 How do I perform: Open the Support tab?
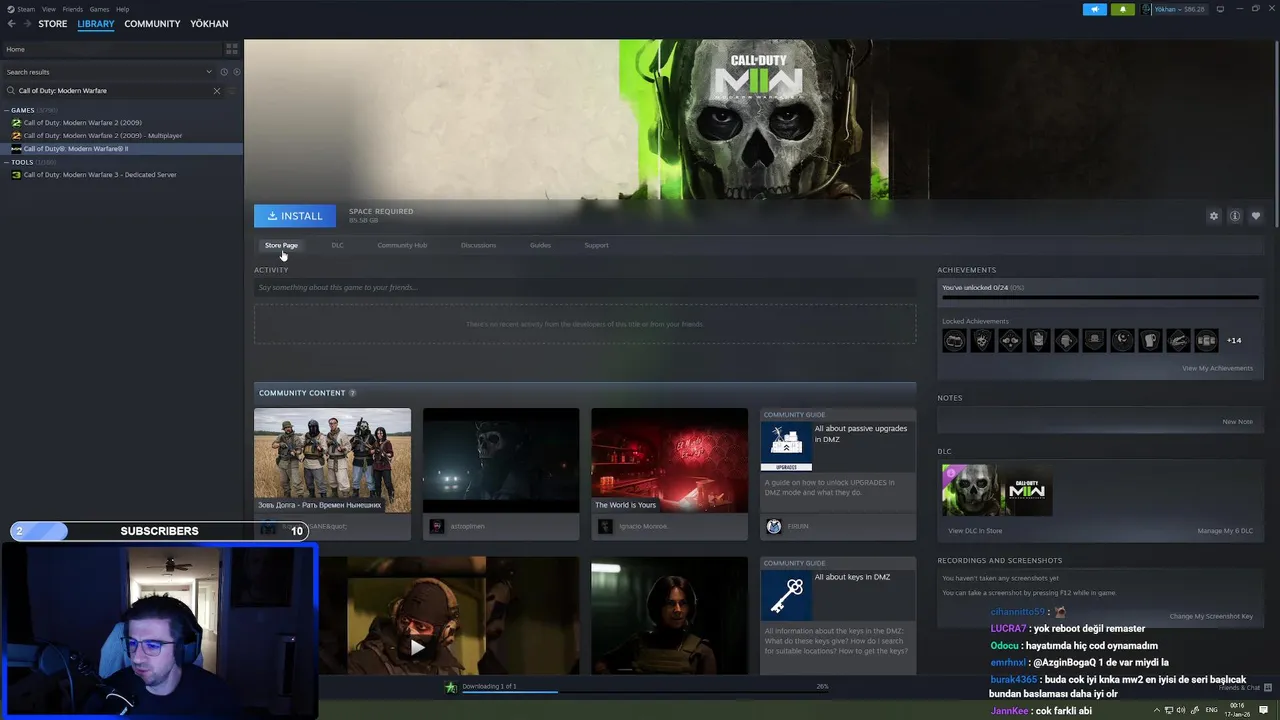coord(596,245)
